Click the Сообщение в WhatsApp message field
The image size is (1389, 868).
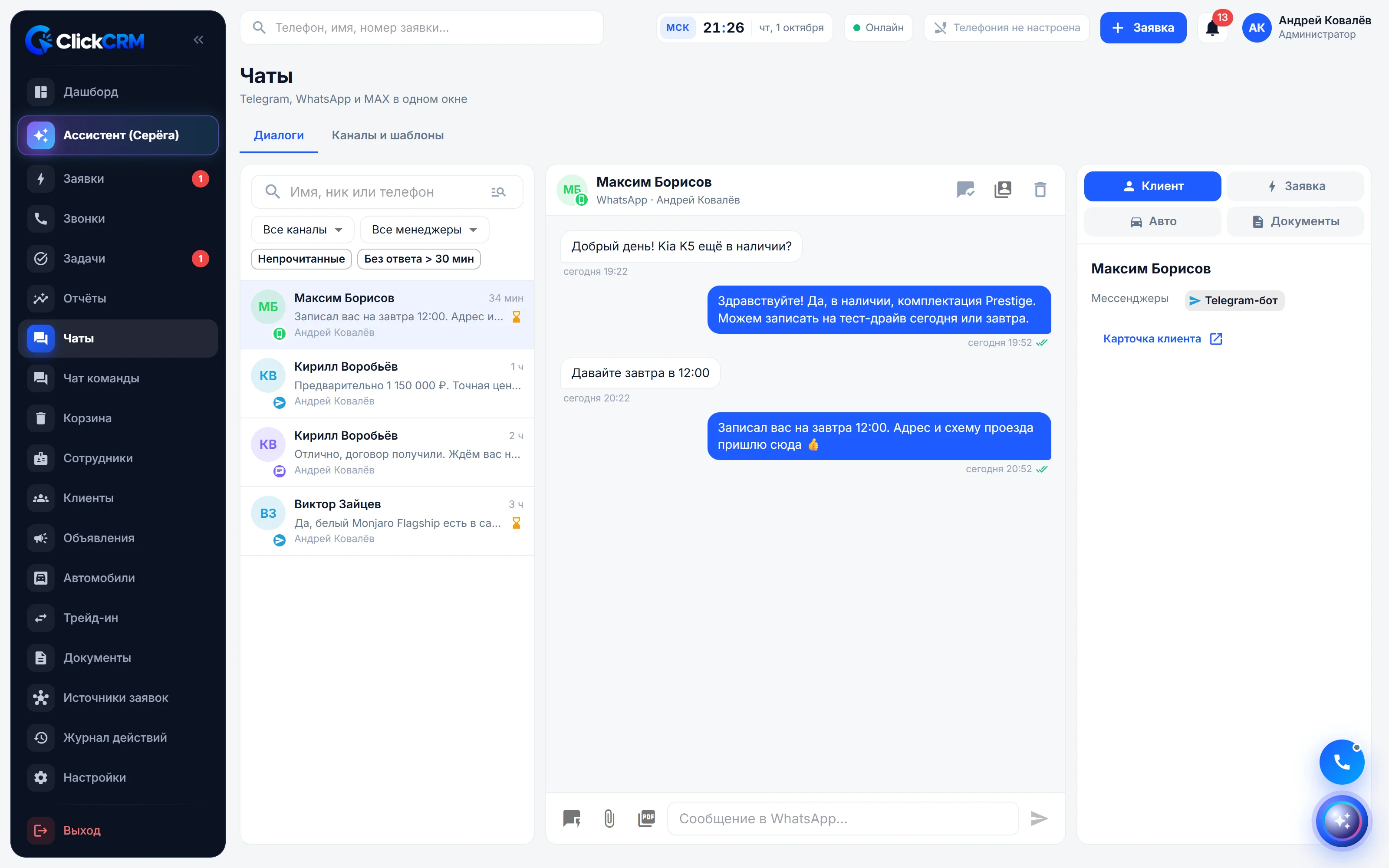tap(843, 818)
